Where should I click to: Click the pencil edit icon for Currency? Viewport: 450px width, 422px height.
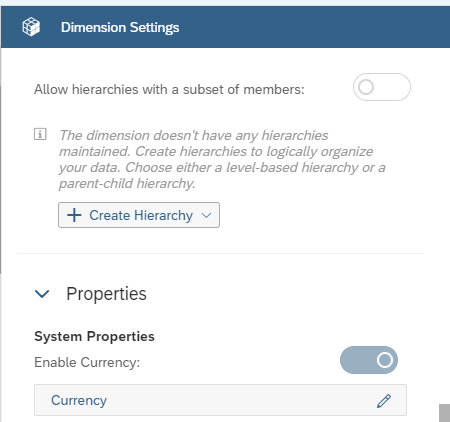pos(384,400)
